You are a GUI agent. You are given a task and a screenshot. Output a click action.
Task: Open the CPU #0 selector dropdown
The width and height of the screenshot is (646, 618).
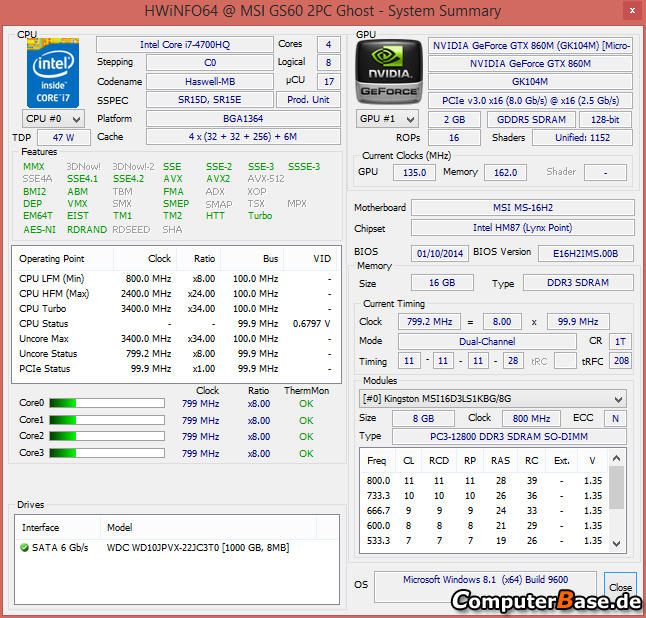[54, 119]
